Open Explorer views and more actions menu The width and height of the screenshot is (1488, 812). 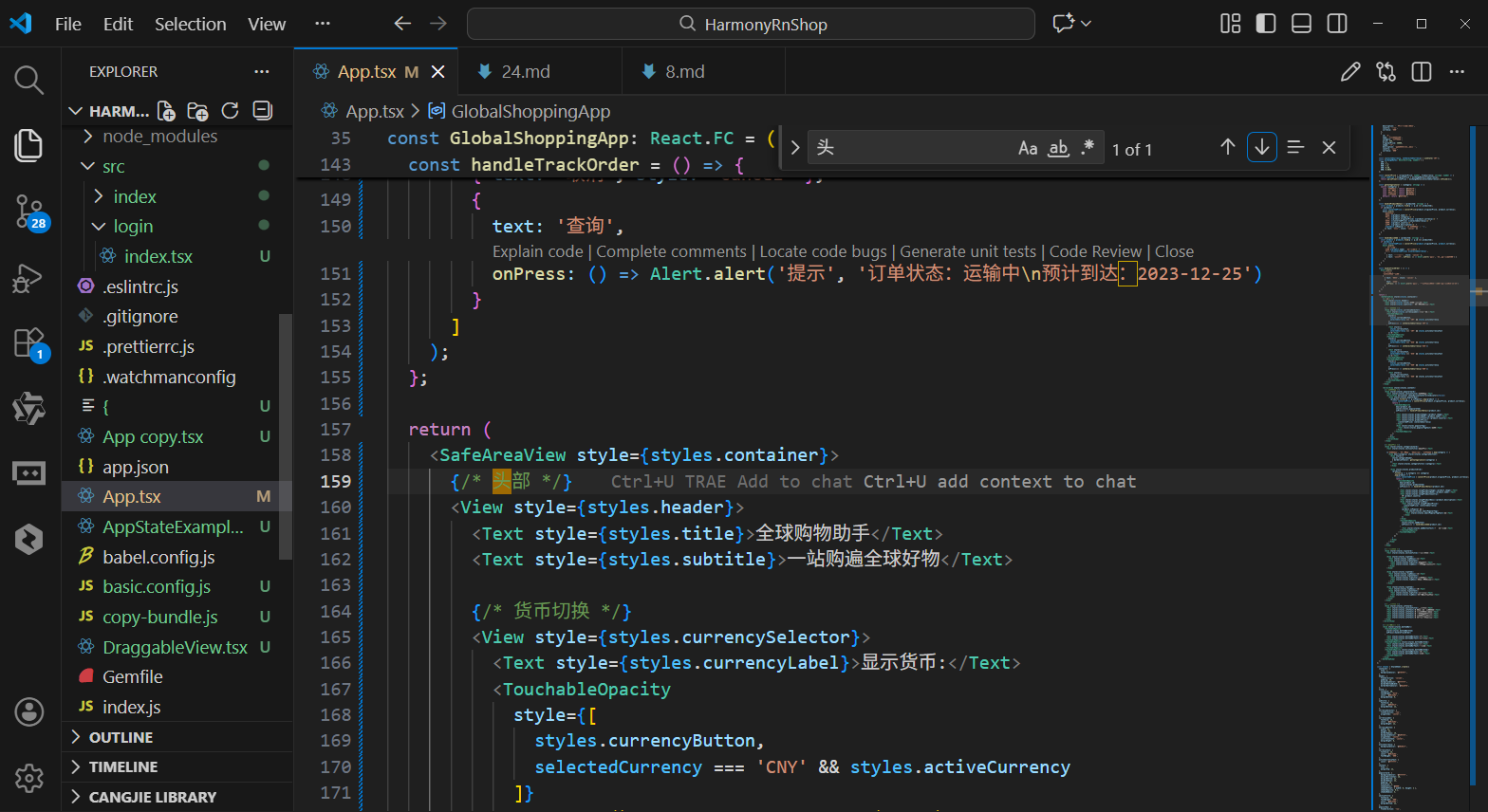(x=262, y=71)
